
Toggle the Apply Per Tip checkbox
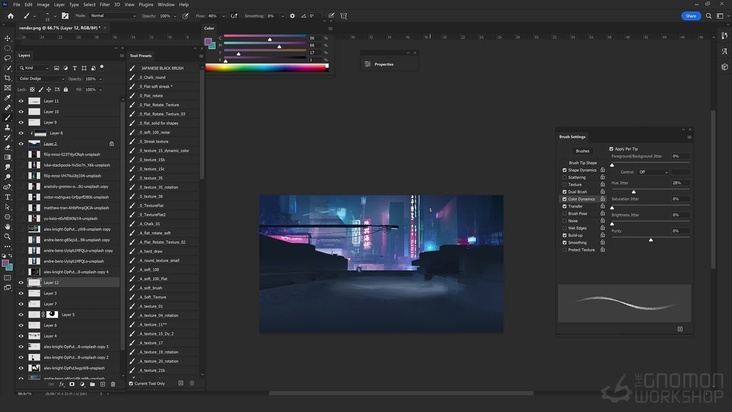tap(611, 149)
